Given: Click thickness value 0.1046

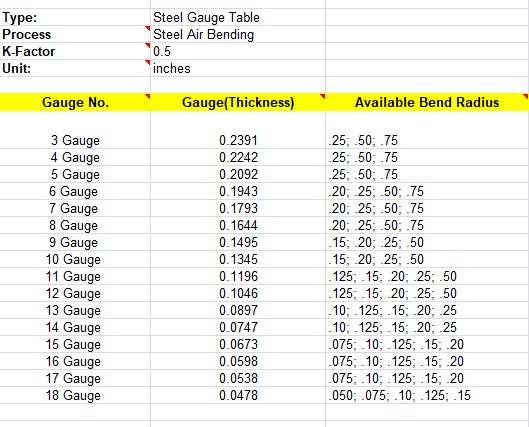Looking at the screenshot, I should click(238, 293).
